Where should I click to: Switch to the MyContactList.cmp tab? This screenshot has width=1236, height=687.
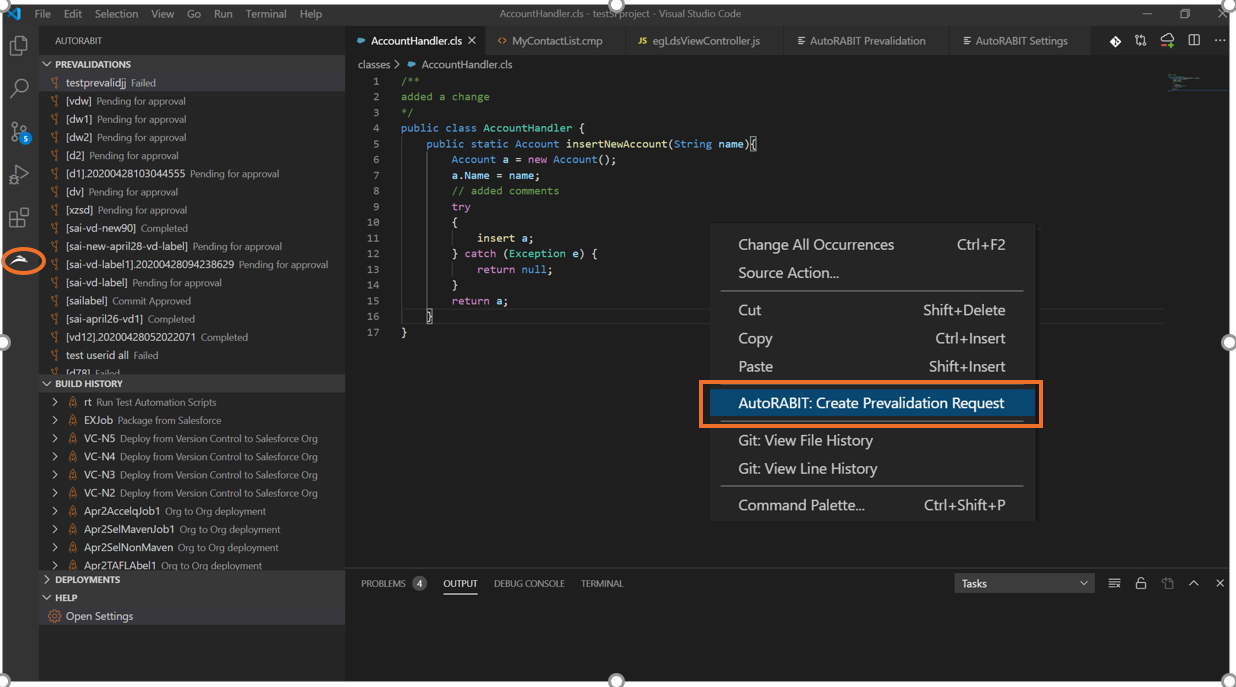point(559,41)
